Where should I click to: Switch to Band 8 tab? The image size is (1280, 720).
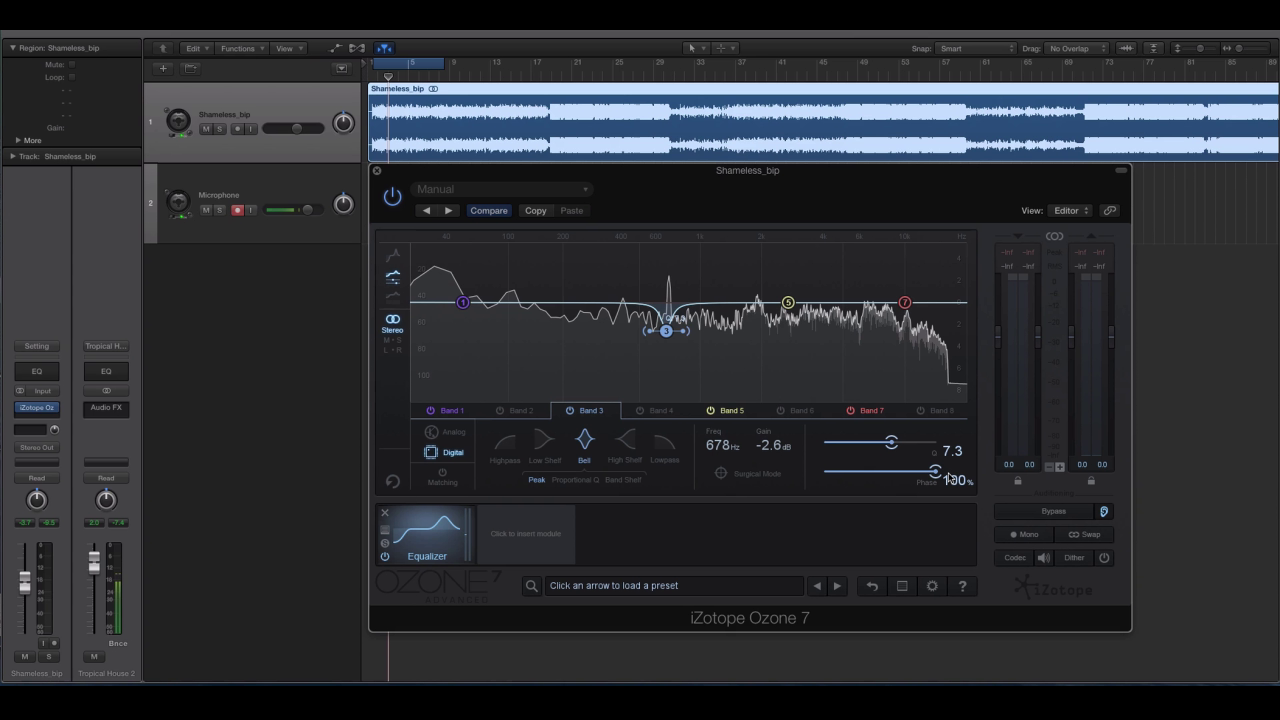click(x=935, y=410)
